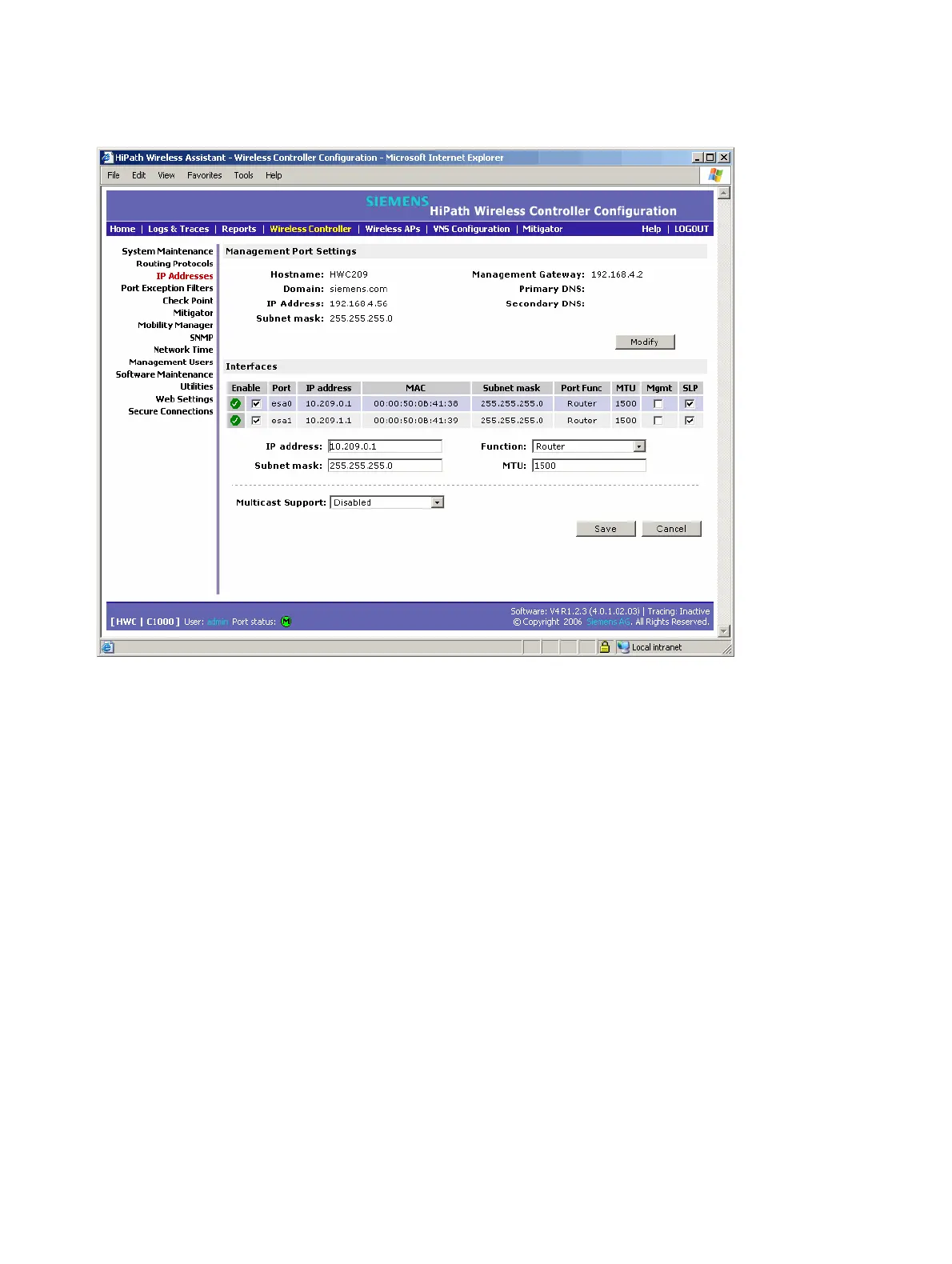Toggle the Enable checkbox for esa1

[x=256, y=420]
